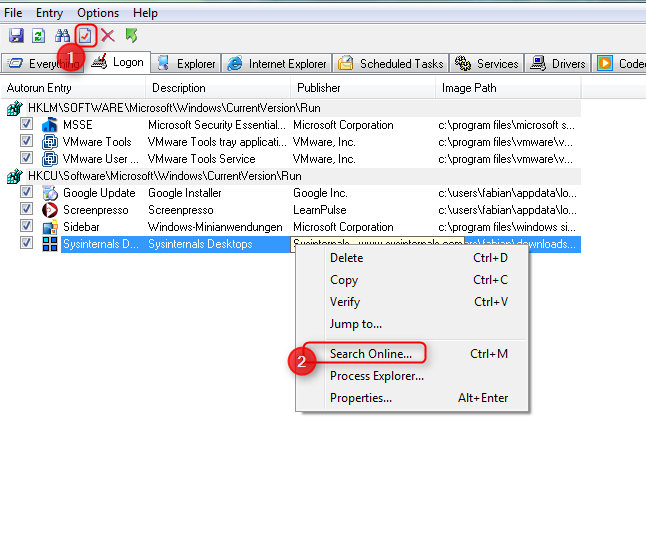Image resolution: width=646 pixels, height=550 pixels.
Task: Switch to the Explorer tab
Action: point(186,63)
